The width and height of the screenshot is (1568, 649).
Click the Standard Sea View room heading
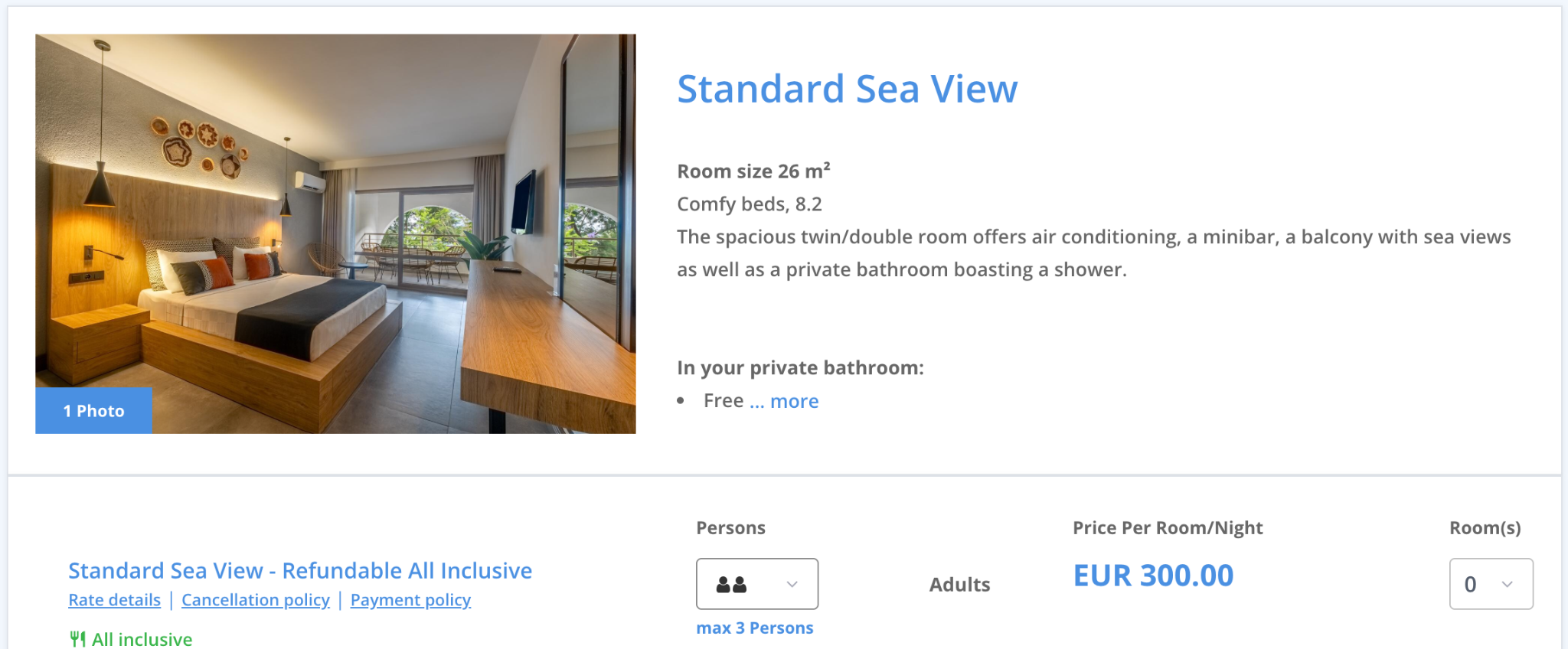[848, 89]
